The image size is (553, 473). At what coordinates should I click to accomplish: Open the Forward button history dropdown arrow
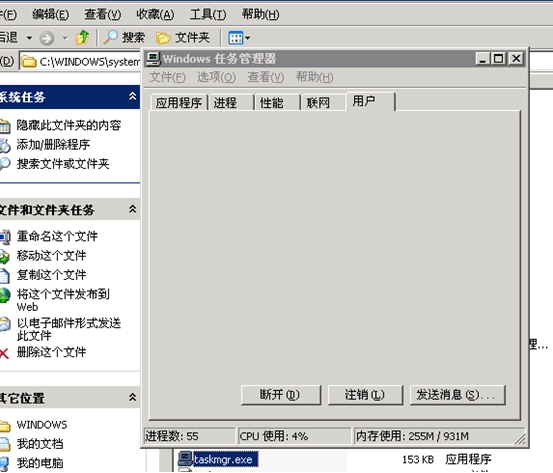click(65, 38)
